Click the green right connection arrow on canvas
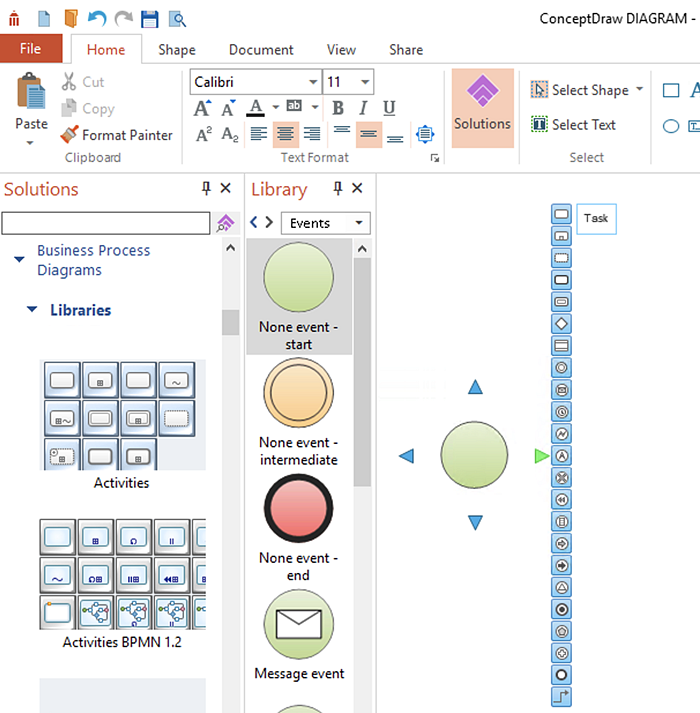Viewport: 700px width, 713px height. click(541, 456)
